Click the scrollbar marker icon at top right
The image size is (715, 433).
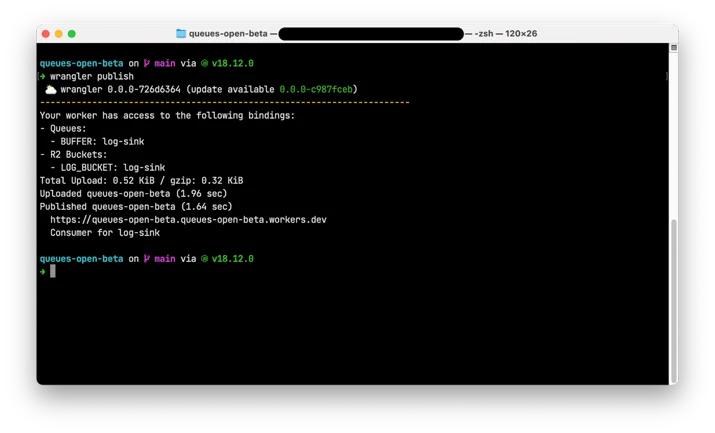tap(674, 47)
